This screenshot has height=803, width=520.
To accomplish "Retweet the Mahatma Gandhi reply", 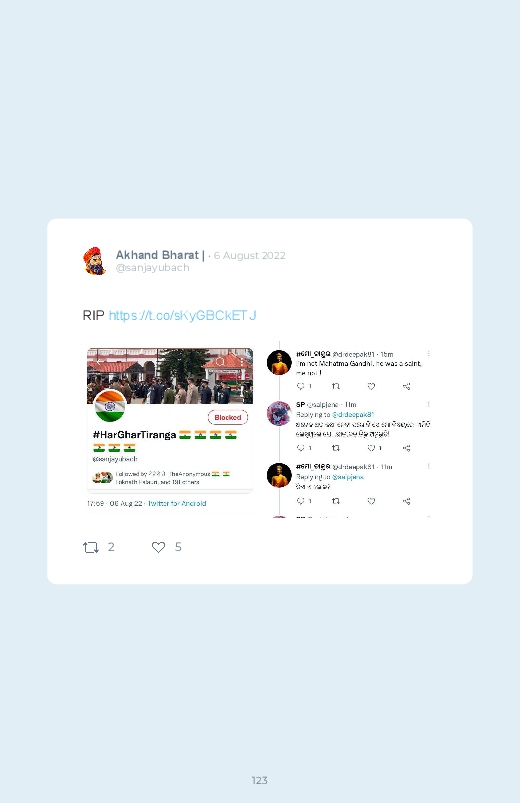I will tap(336, 386).
